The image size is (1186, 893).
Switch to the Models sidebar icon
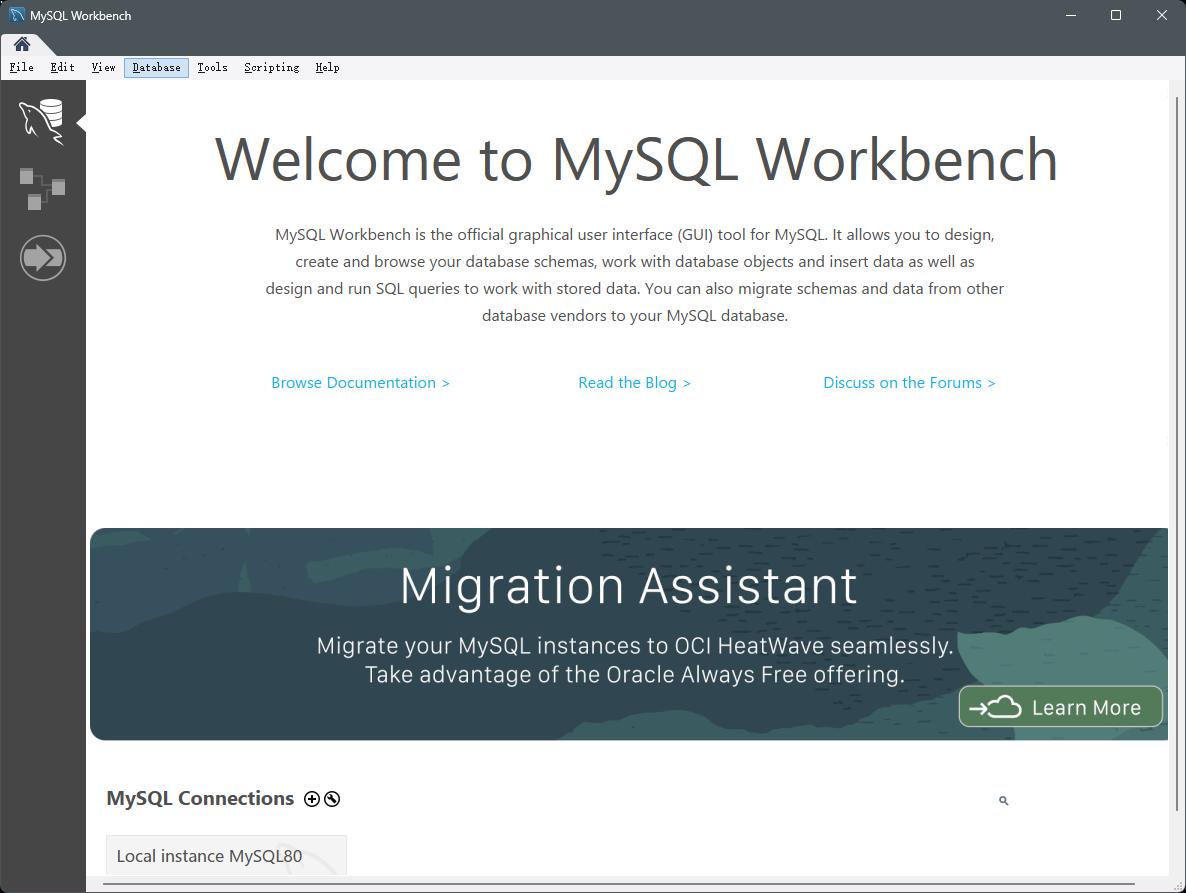(x=42, y=189)
